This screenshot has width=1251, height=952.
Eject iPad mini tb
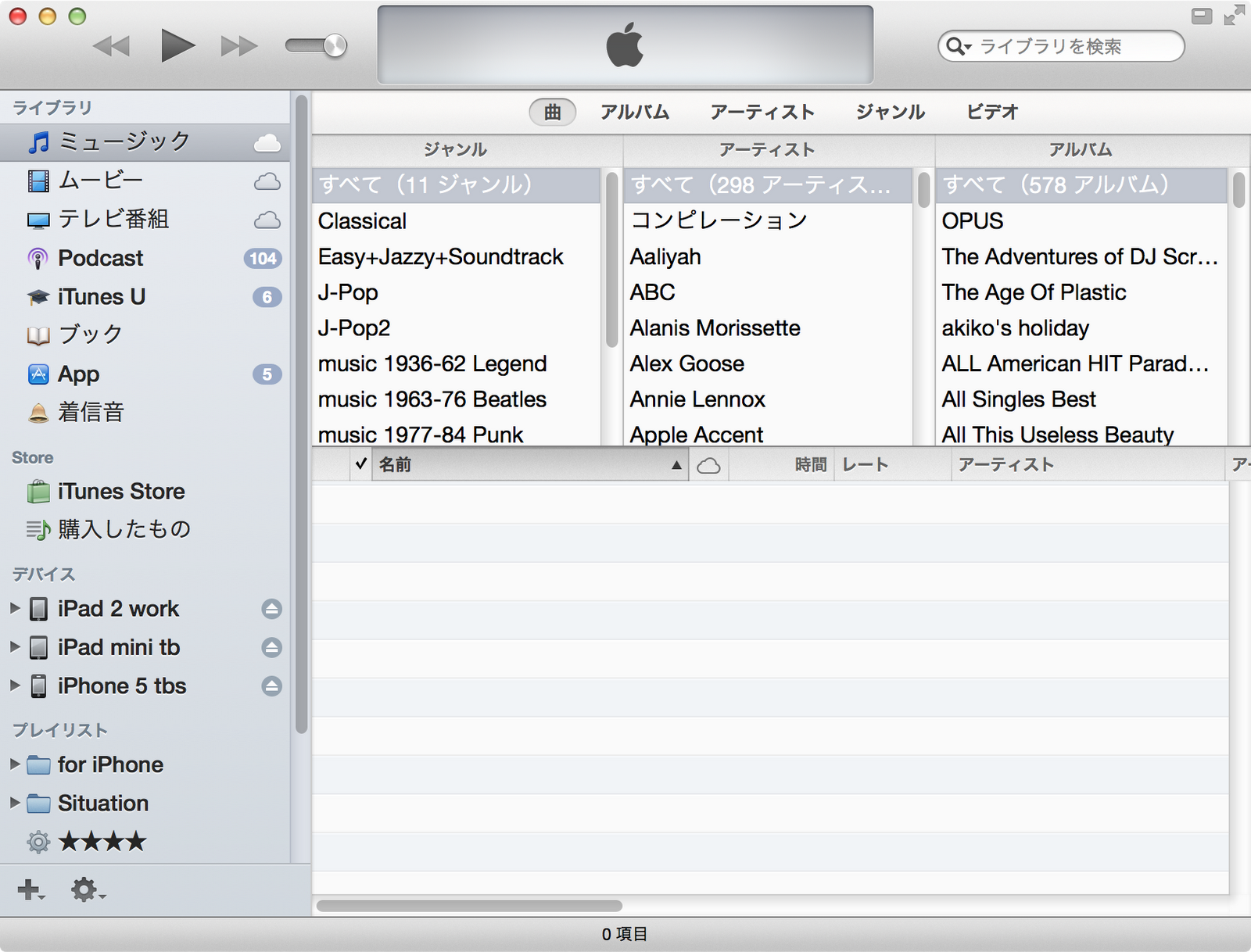[x=271, y=647]
